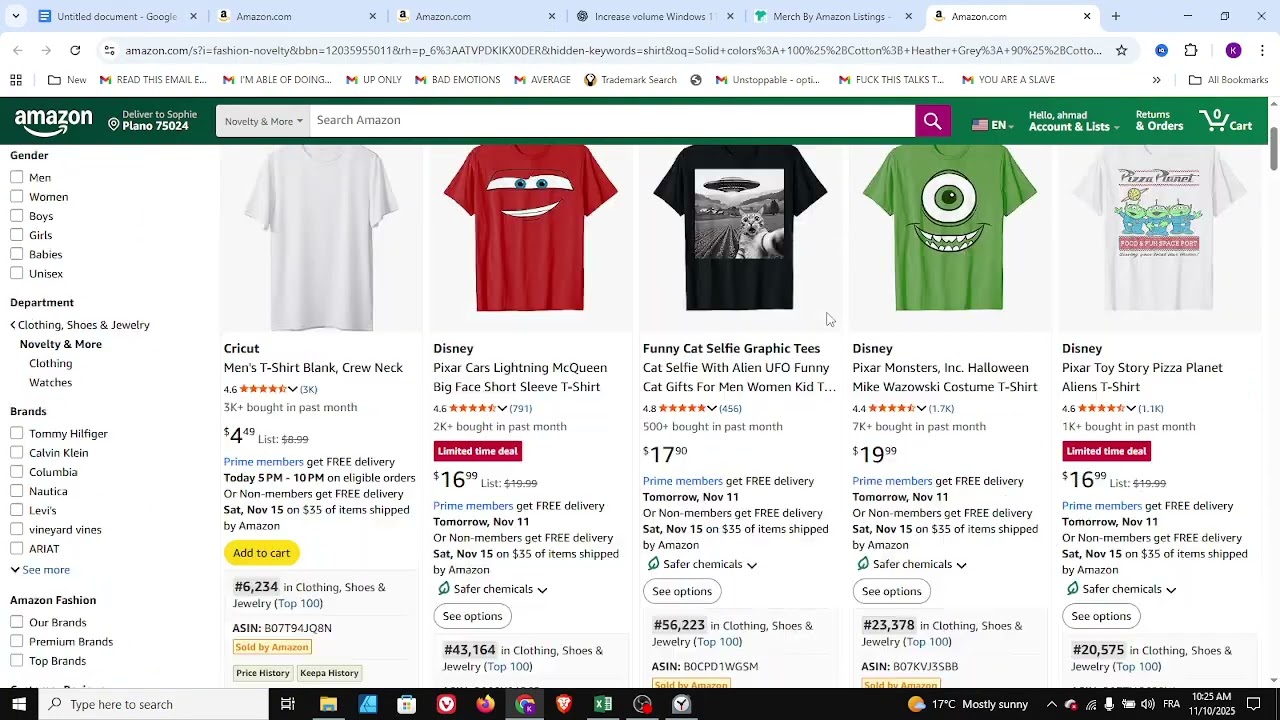Open the EN language selector dropdown
Image resolution: width=1280 pixels, height=720 pixels.
992,125
